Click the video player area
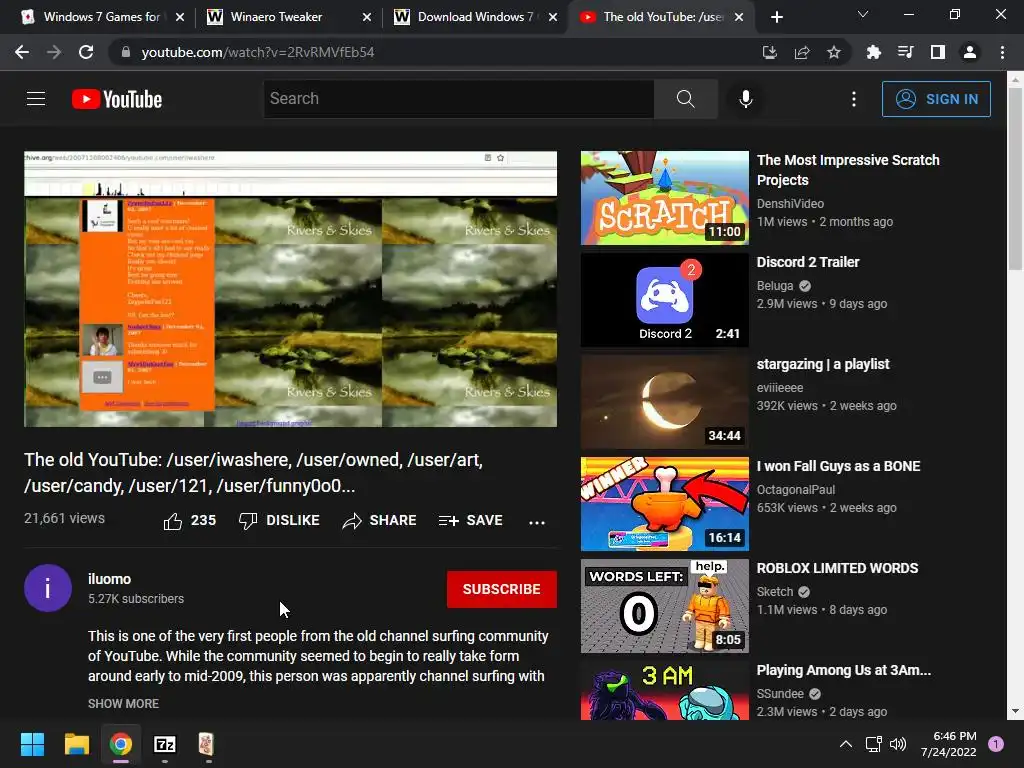Image resolution: width=1024 pixels, height=768 pixels. click(x=291, y=289)
